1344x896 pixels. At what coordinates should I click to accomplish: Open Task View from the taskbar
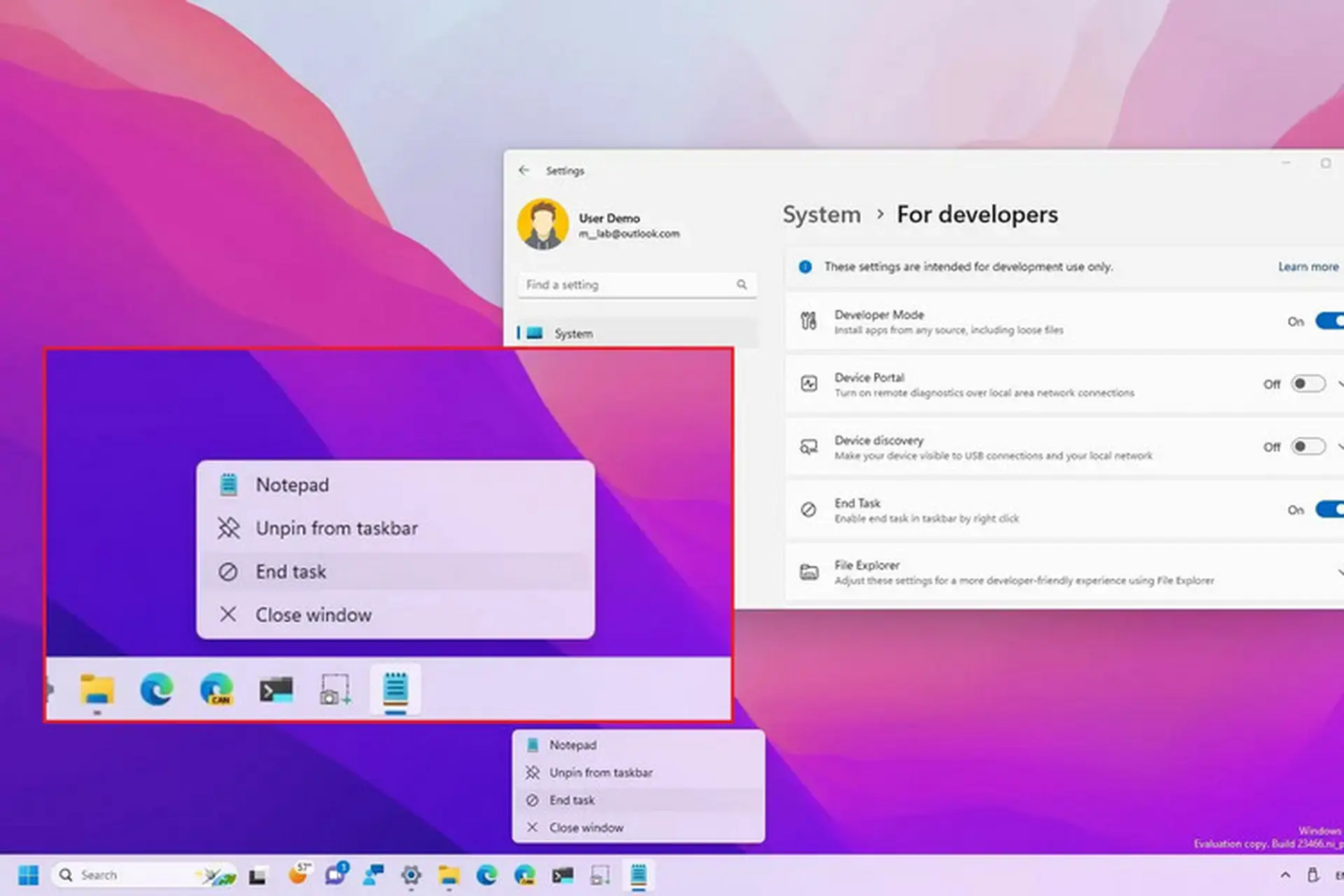pyautogui.click(x=258, y=876)
